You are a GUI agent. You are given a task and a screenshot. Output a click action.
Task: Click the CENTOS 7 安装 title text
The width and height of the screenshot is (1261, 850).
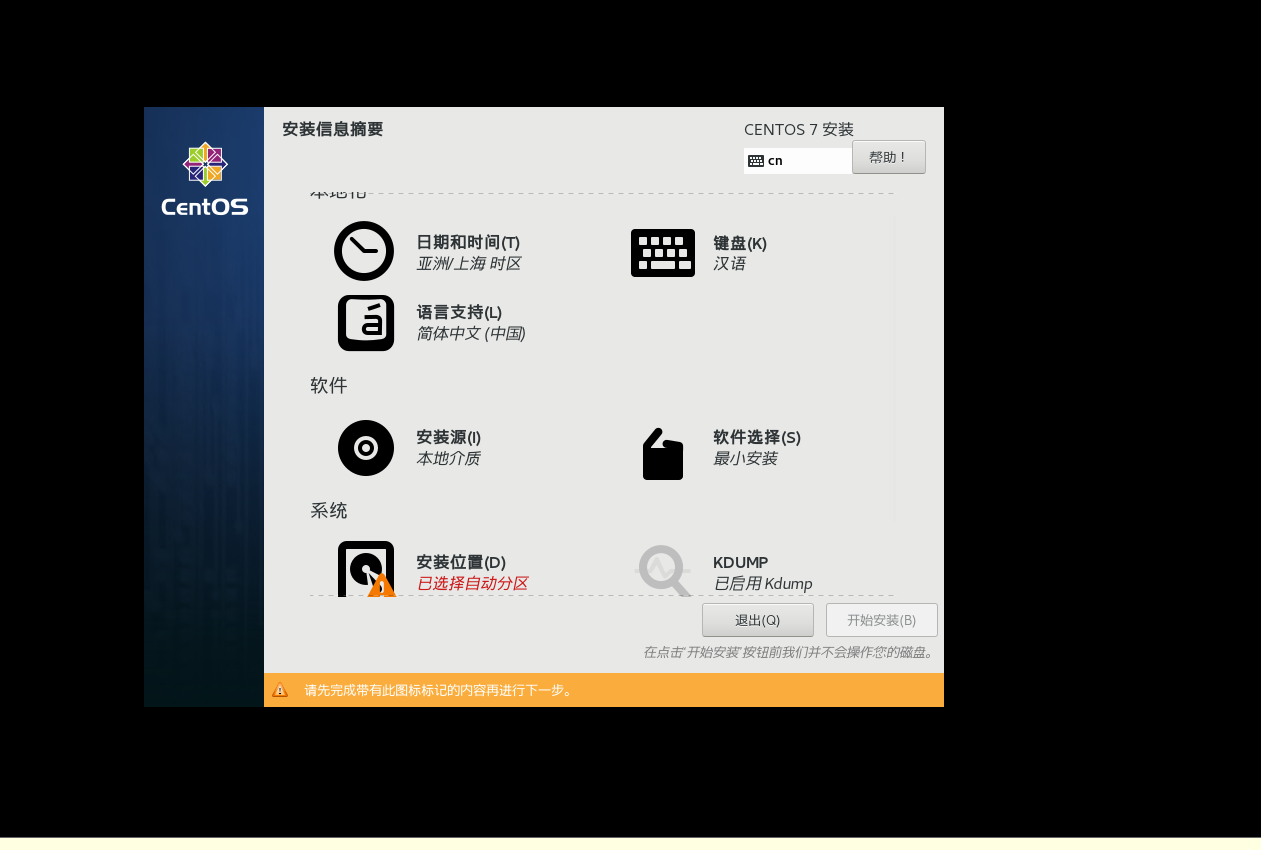[799, 129]
